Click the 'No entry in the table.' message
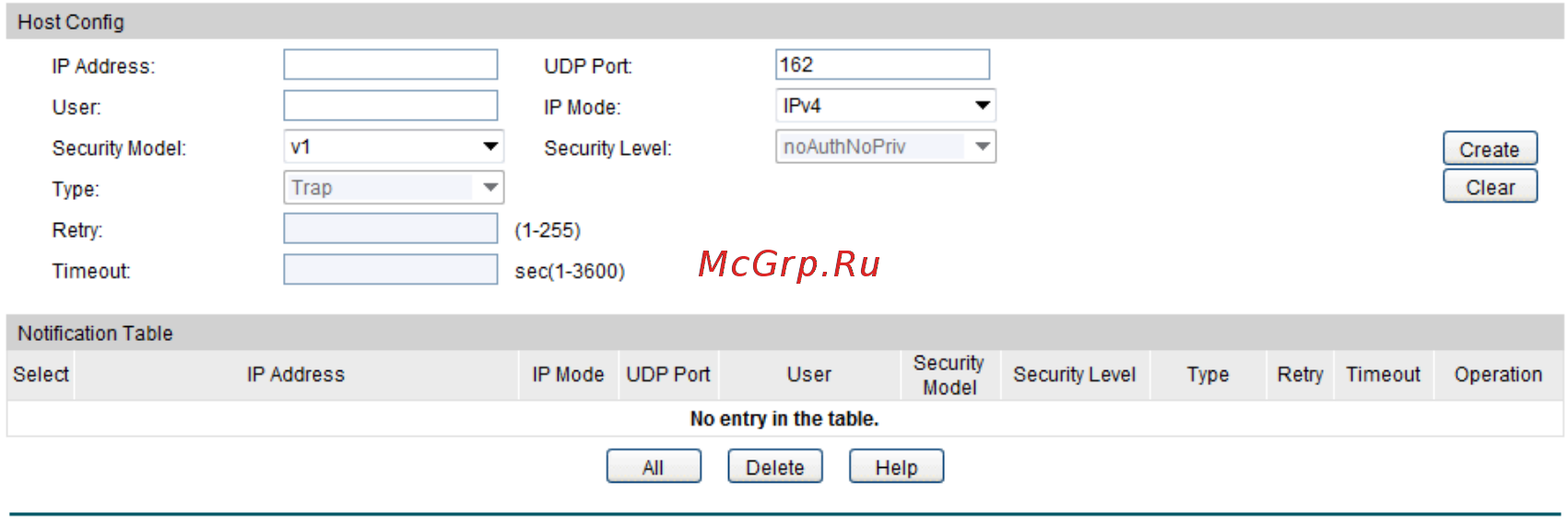This screenshot has width=1568, height=526. pyautogui.click(x=784, y=419)
